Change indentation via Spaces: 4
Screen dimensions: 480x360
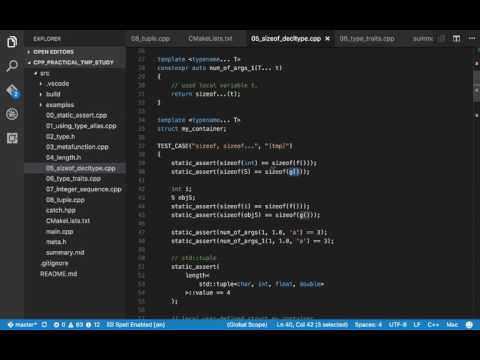pyautogui.click(x=368, y=325)
